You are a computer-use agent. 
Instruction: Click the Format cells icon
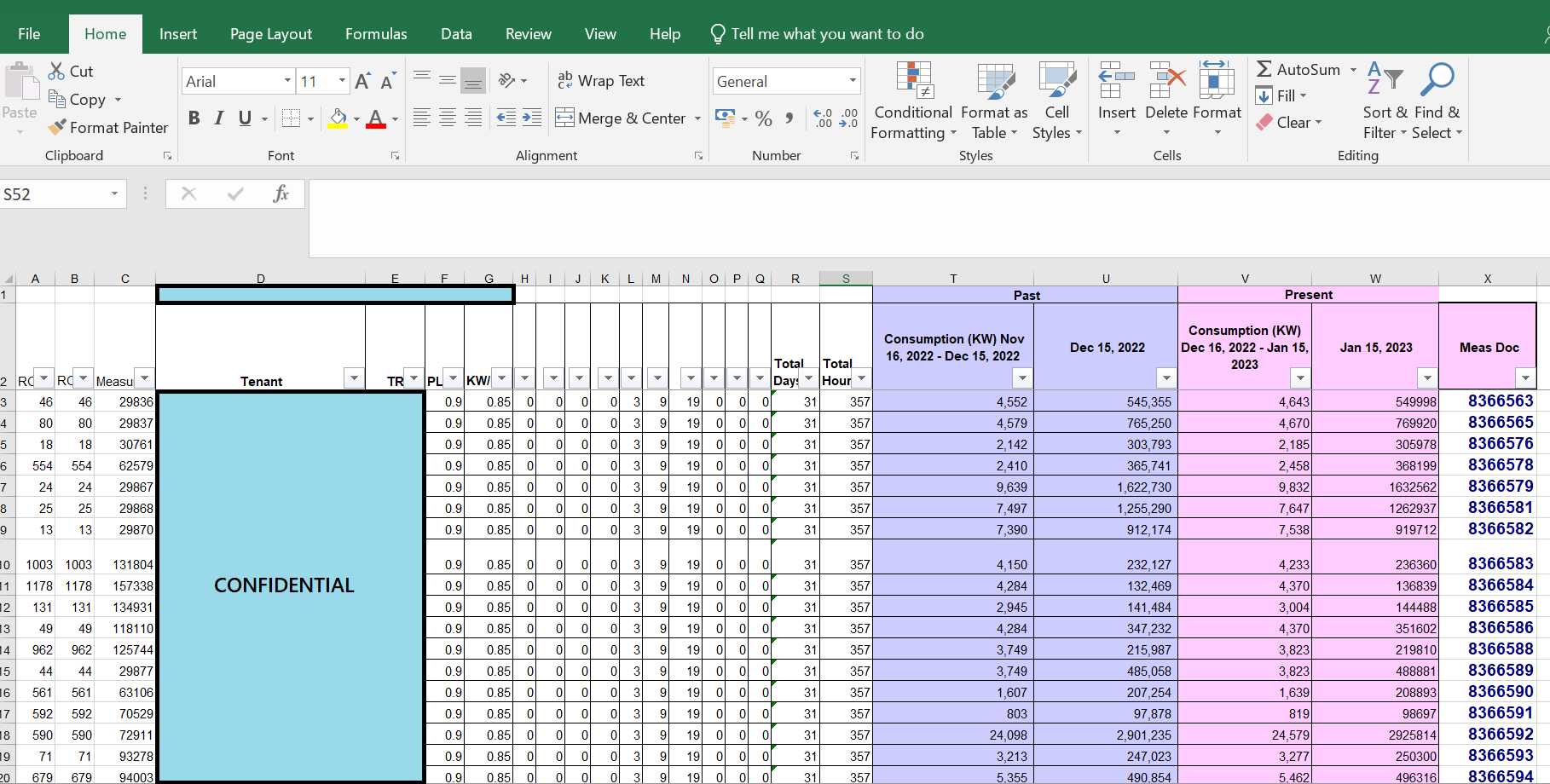pyautogui.click(x=1217, y=80)
